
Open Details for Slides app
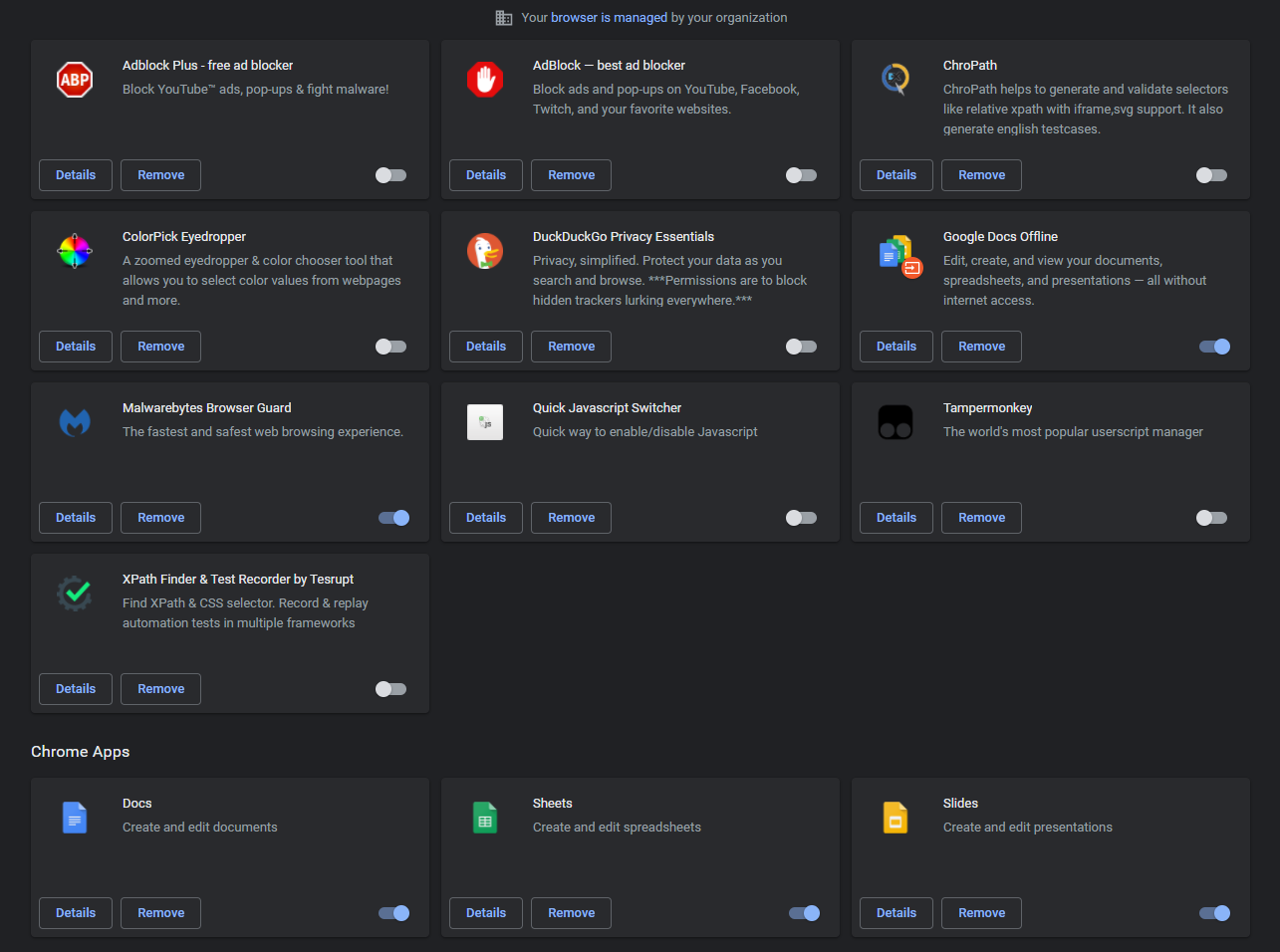pos(896,913)
